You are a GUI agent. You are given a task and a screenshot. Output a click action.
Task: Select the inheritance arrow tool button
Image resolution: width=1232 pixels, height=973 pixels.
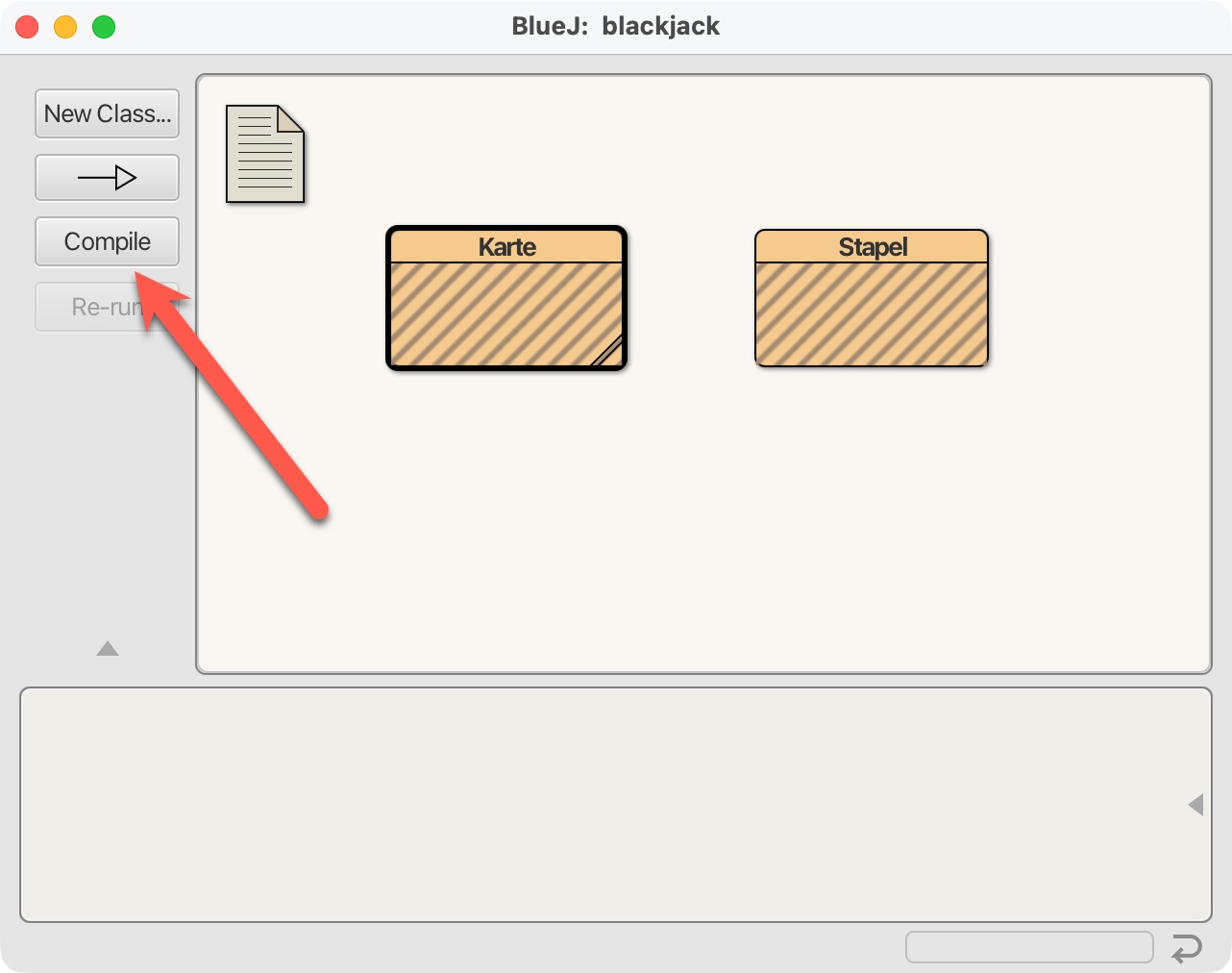107,178
